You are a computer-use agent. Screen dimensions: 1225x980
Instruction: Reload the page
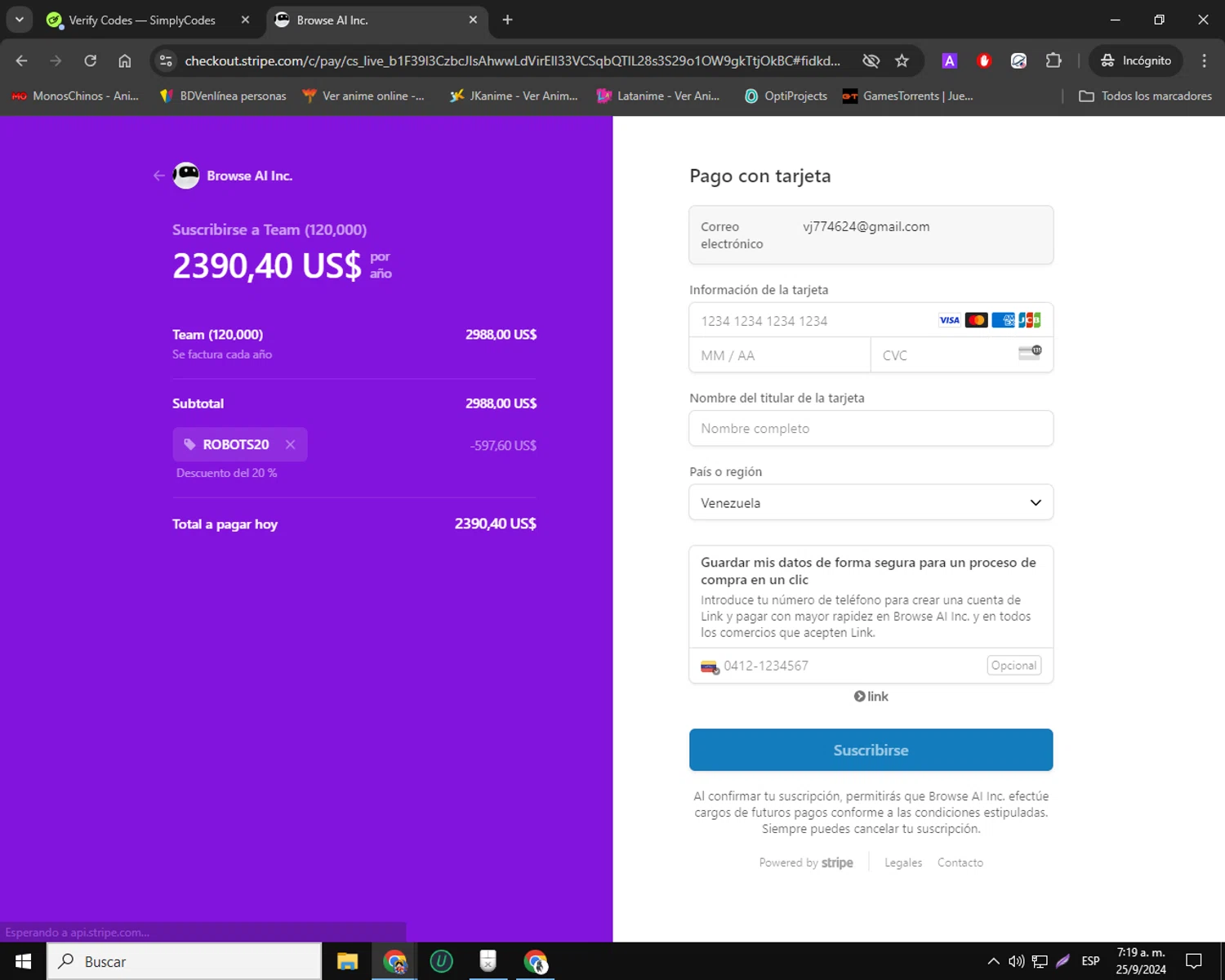(x=91, y=60)
